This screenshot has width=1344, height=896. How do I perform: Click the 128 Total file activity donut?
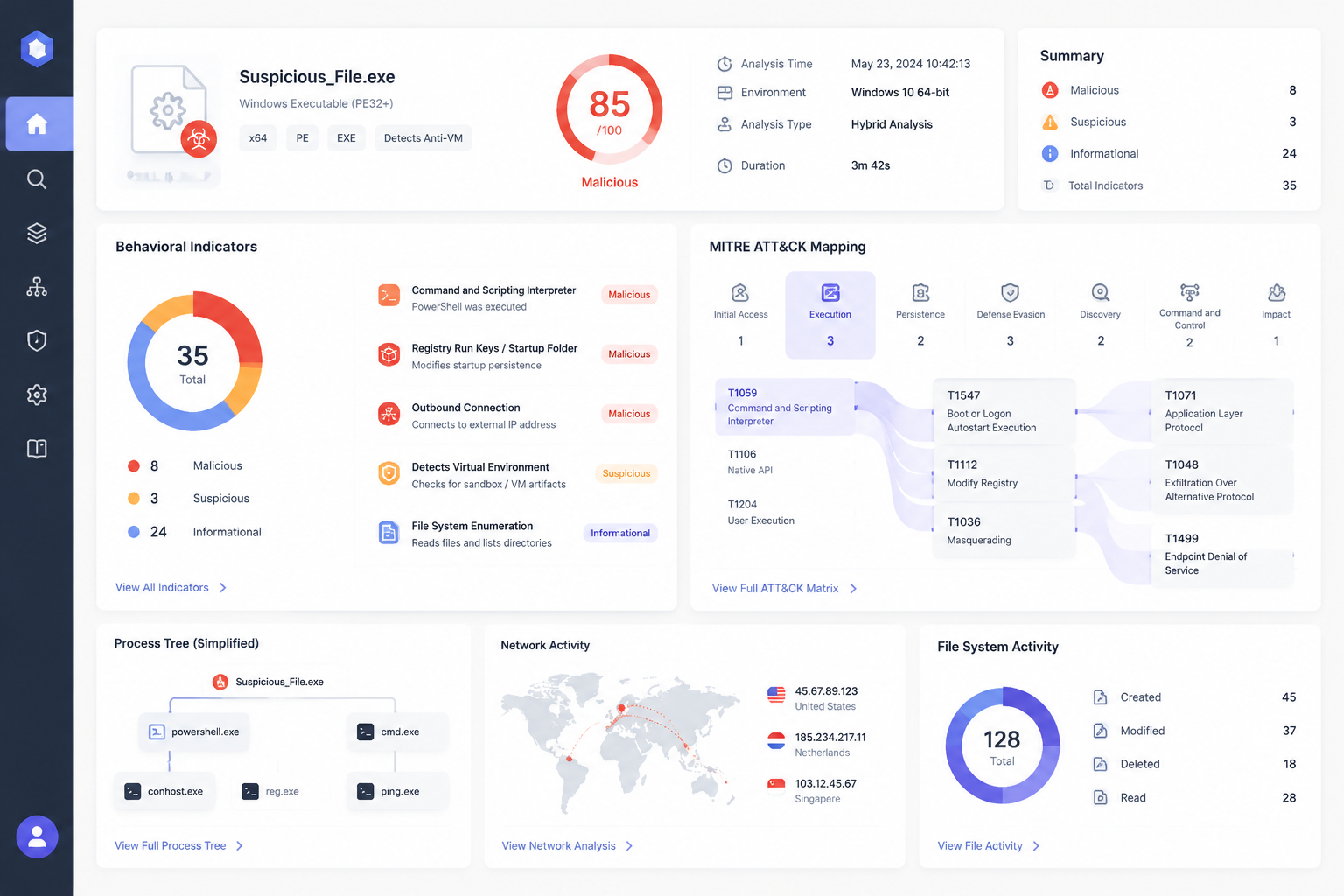click(x=1003, y=745)
